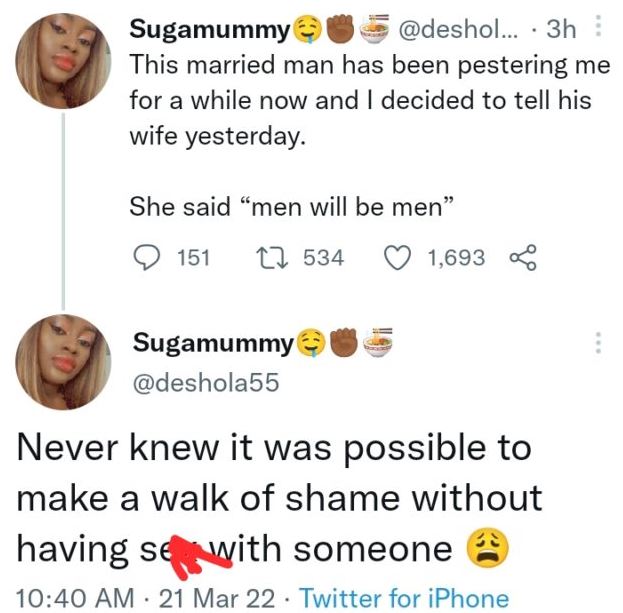Click the share icon on first tweet
The image size is (623, 613).
(523, 258)
